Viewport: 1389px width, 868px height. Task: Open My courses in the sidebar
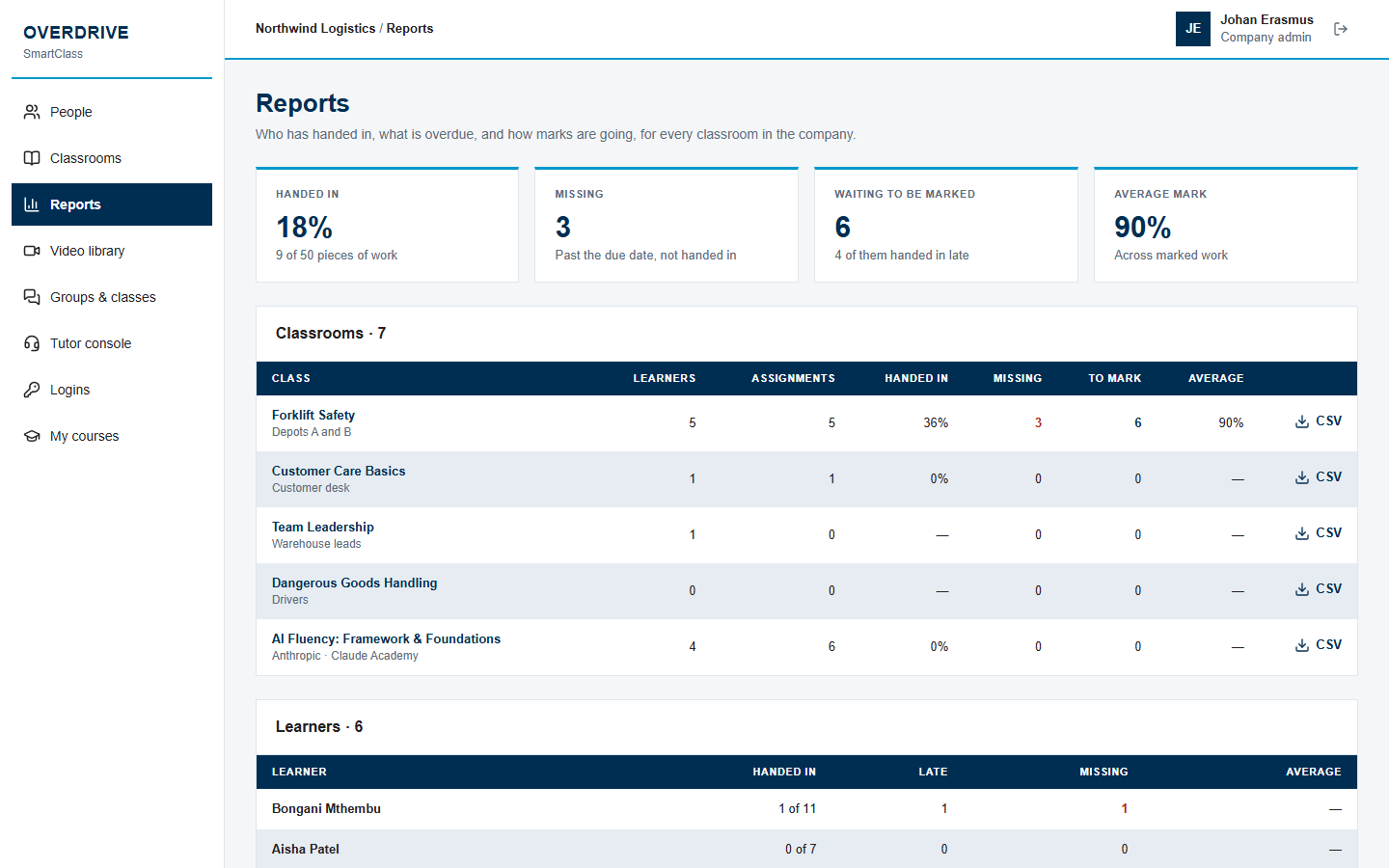click(112, 436)
